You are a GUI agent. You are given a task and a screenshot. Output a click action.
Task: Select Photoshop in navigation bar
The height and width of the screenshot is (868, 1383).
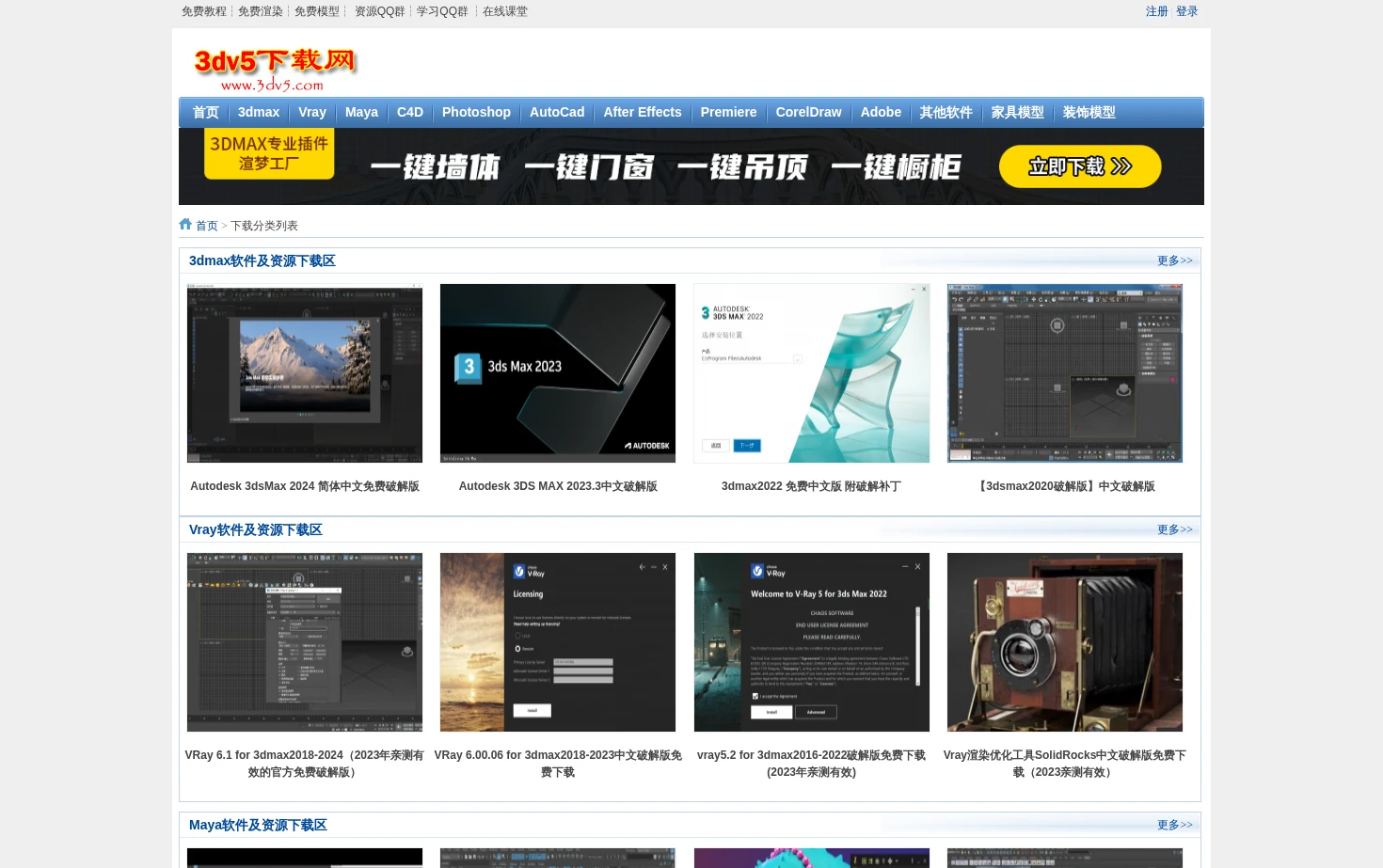coord(476,112)
